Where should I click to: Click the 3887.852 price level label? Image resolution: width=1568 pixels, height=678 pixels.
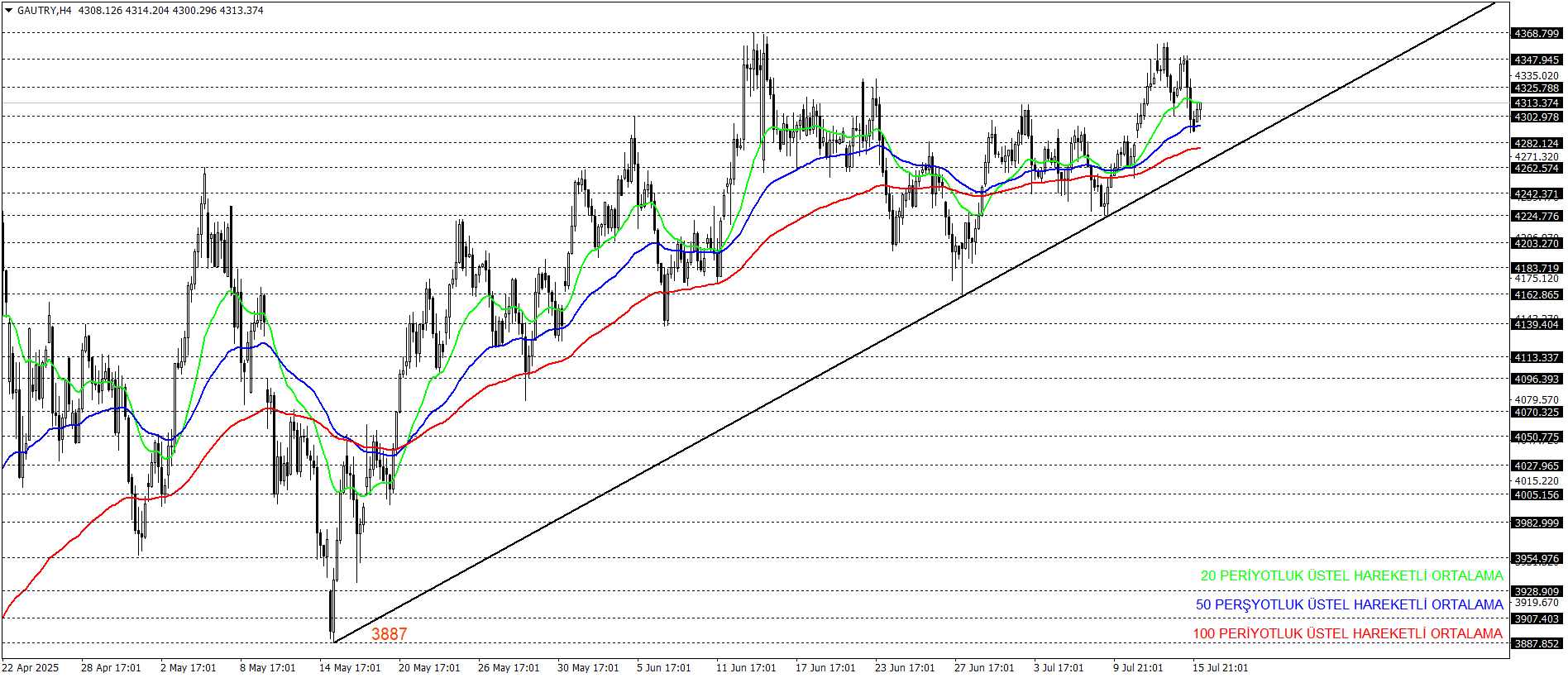click(x=1537, y=644)
